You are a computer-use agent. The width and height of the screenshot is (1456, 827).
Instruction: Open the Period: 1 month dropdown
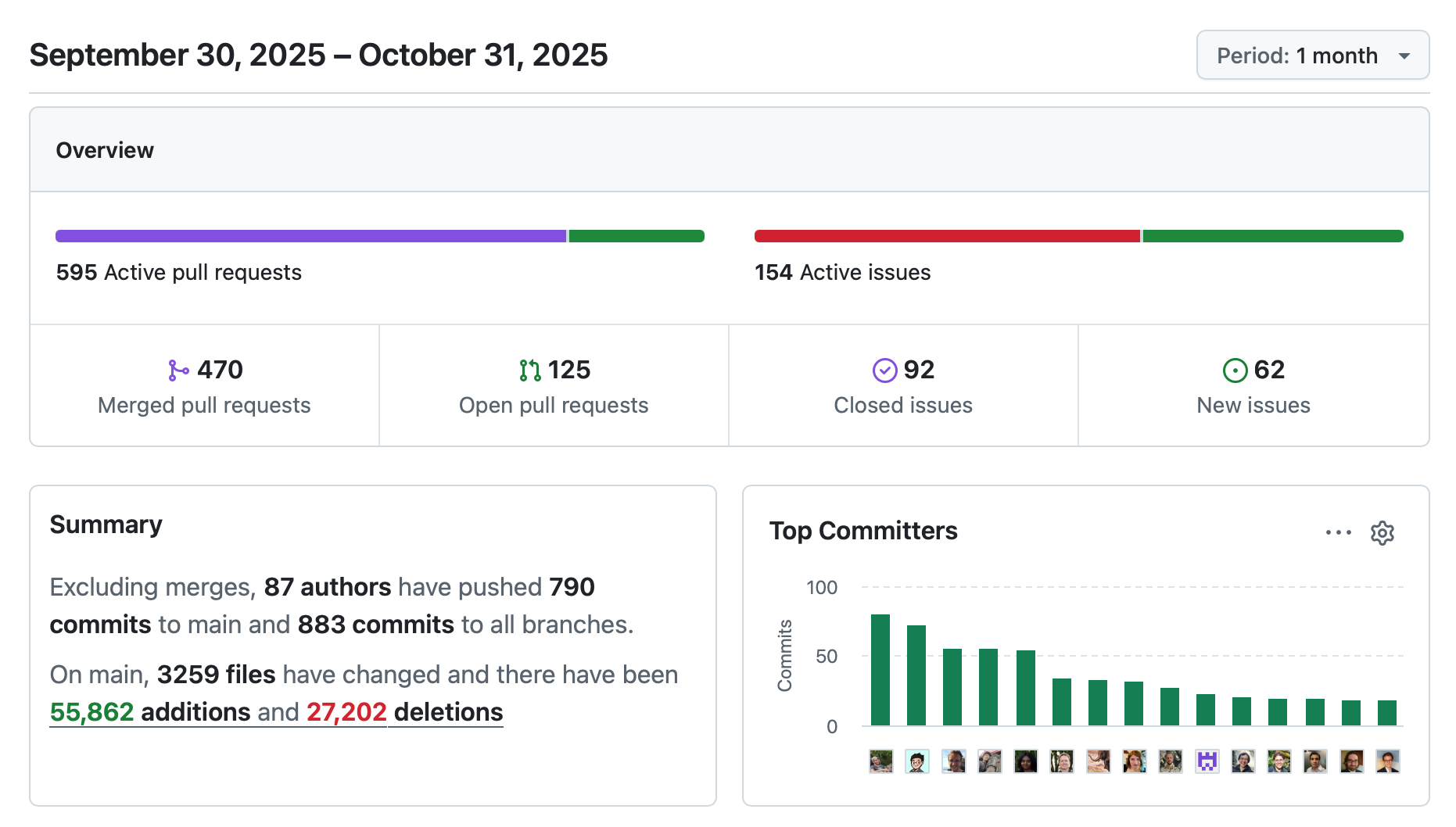point(1312,55)
